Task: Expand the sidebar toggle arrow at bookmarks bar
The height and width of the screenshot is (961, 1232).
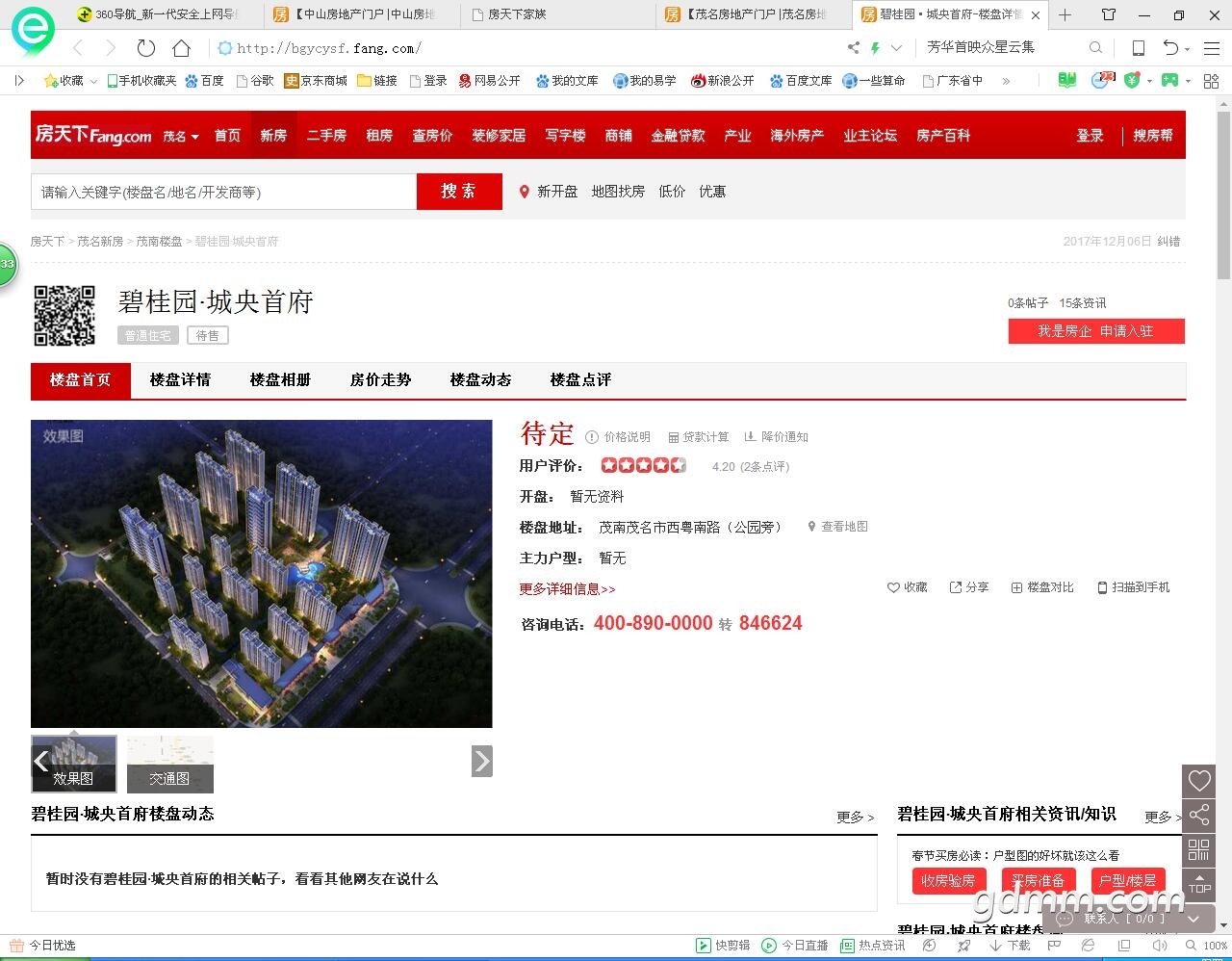Action: click(x=19, y=81)
